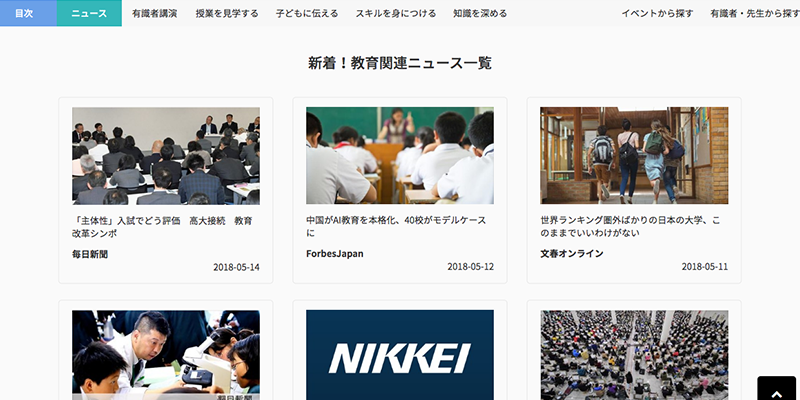
Task: Open the students running in hallway thumbnail
Action: coord(634,156)
